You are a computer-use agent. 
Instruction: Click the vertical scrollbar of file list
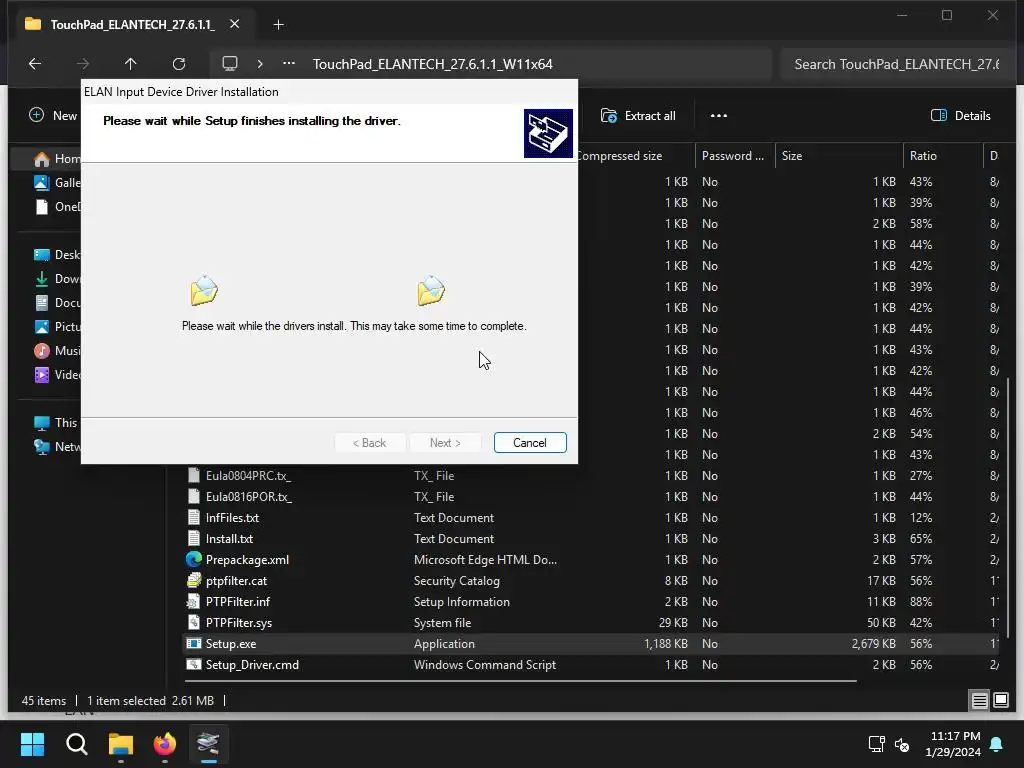(x=1009, y=507)
